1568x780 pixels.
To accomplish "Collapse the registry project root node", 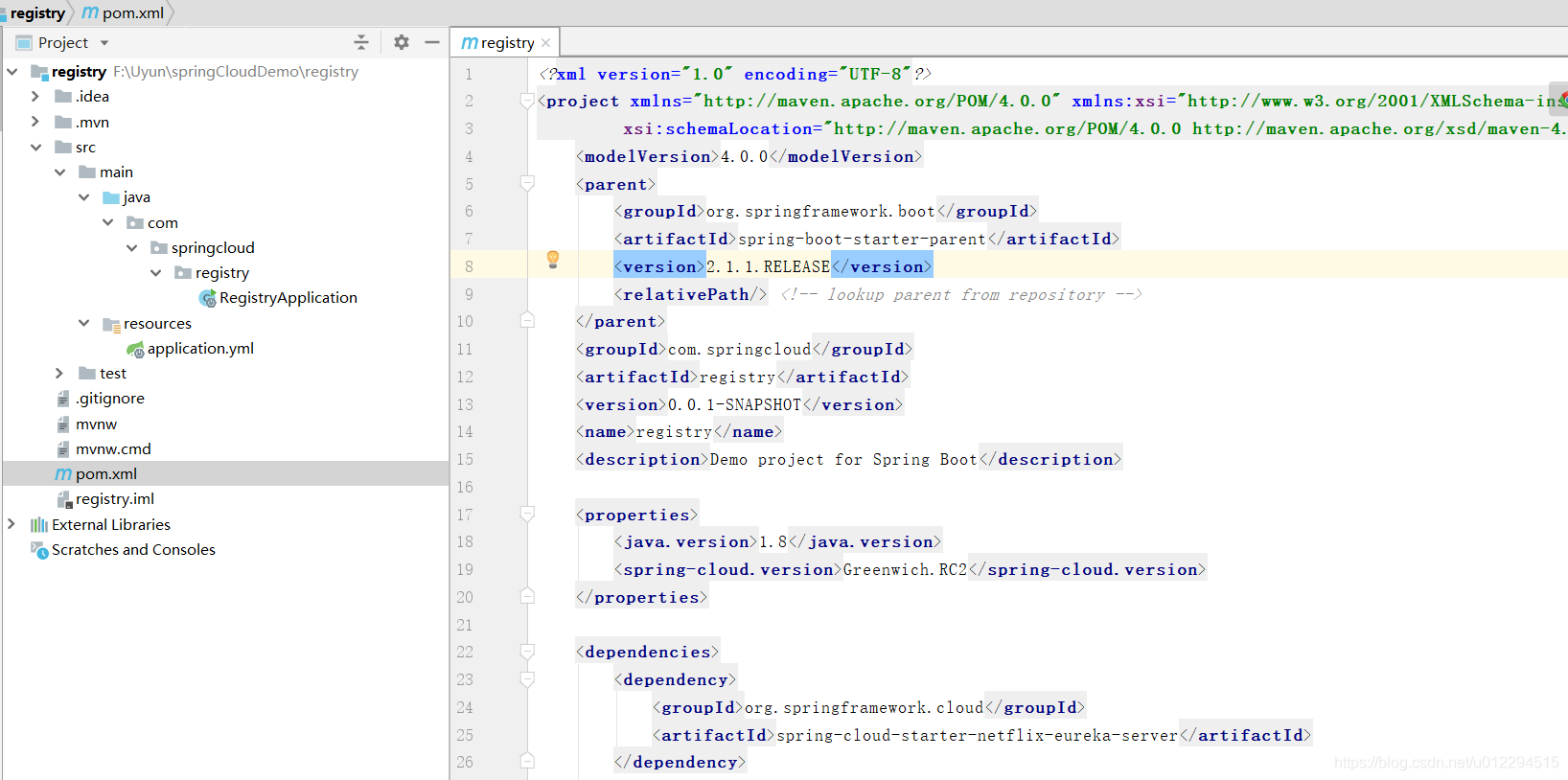I will [12, 72].
